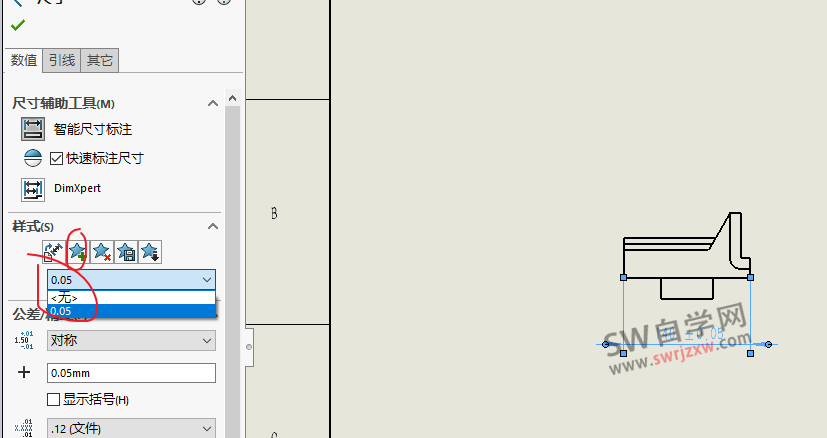Click the left arrow handle of dimension
Screen dimensions: 827x438
click(x=605, y=345)
